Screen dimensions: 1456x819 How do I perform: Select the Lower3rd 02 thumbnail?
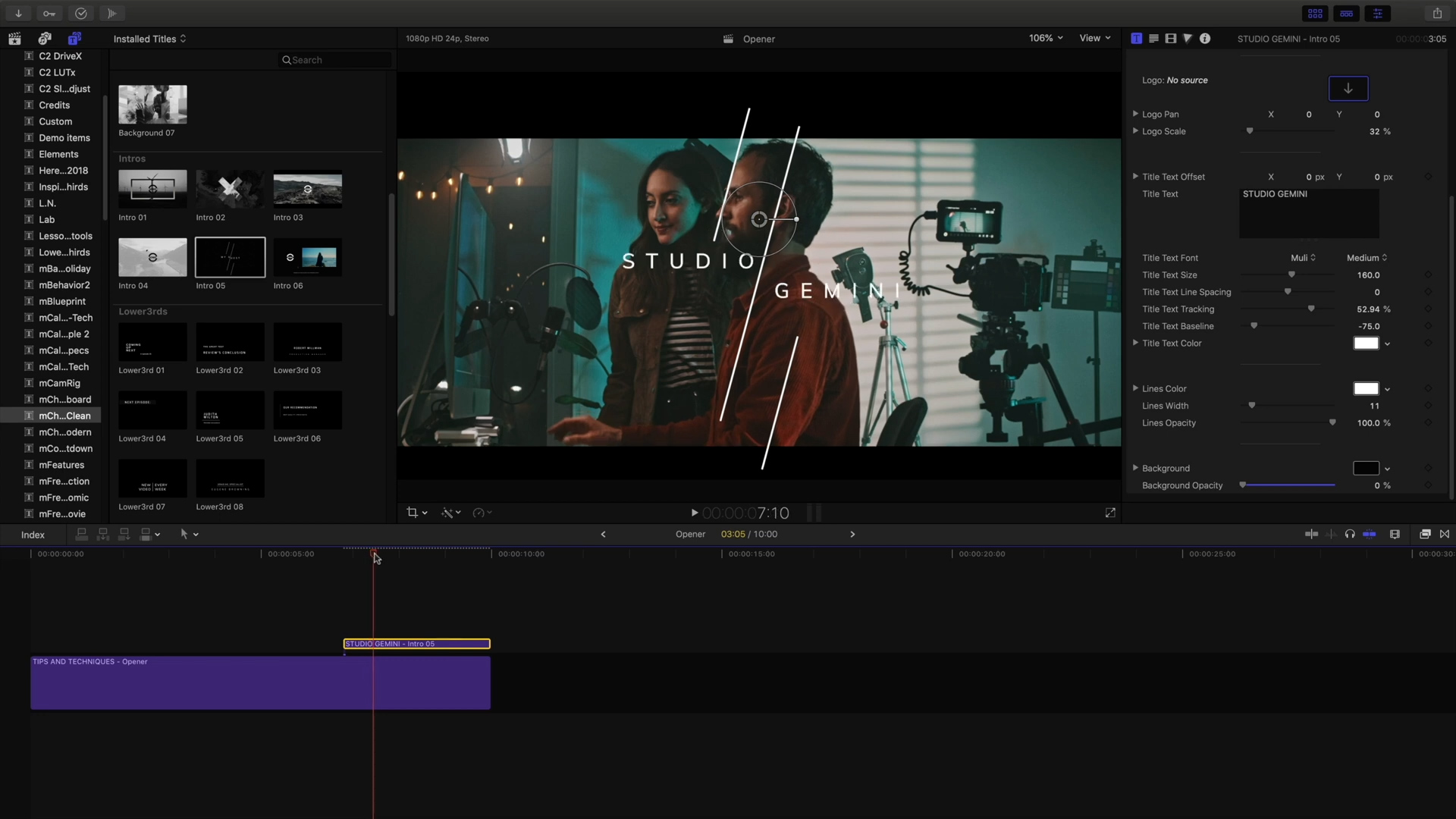click(230, 342)
